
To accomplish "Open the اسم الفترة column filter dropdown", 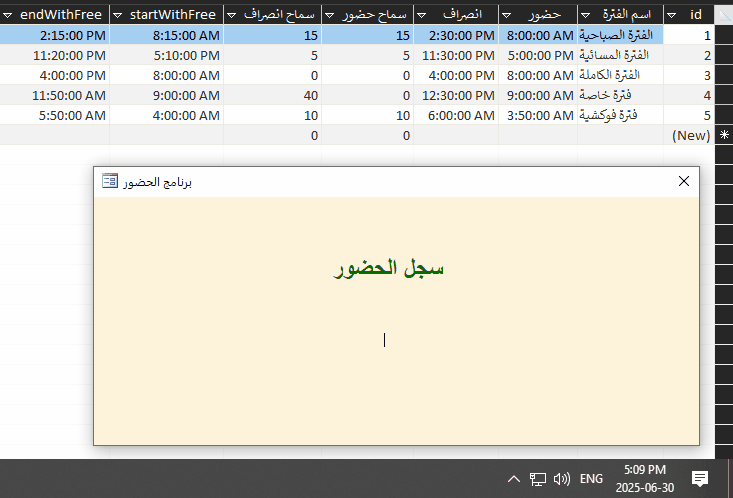I will pos(585,15).
